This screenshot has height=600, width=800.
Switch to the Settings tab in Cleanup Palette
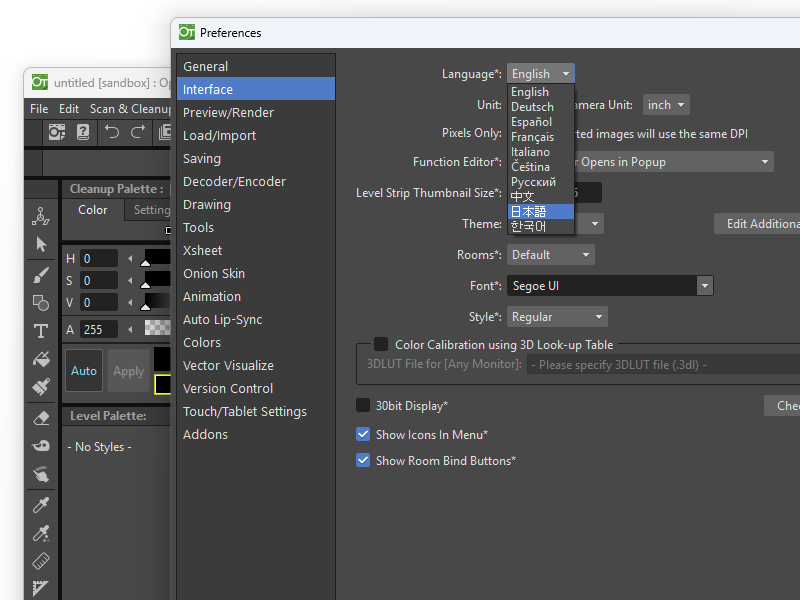pyautogui.click(x=147, y=210)
